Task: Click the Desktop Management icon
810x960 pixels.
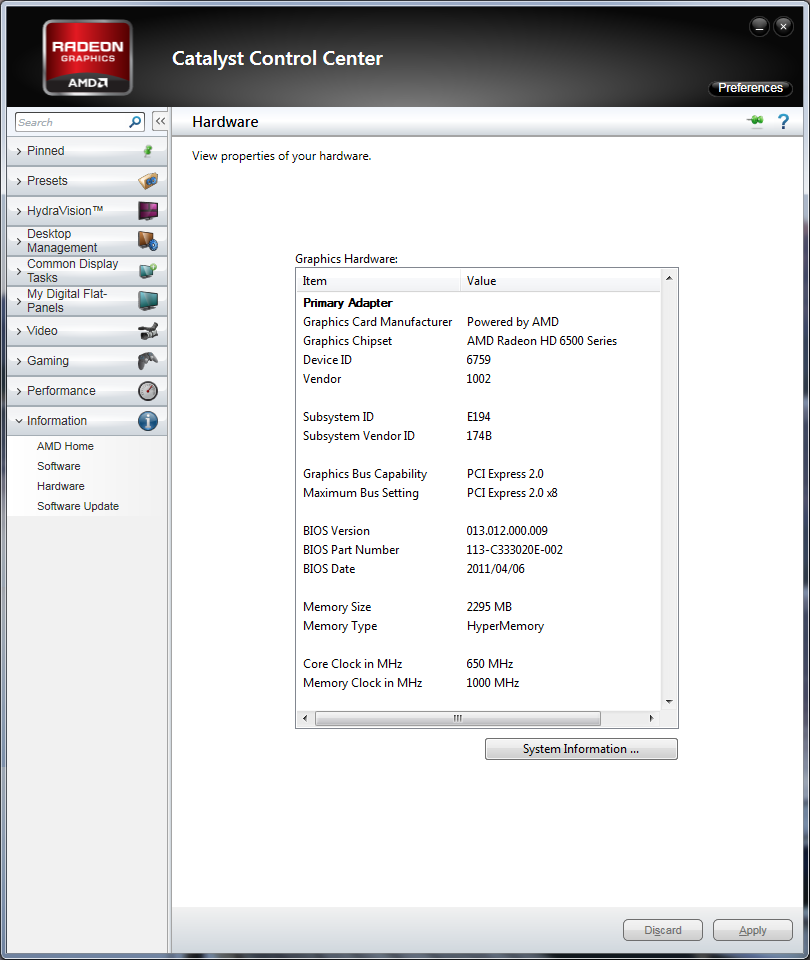Action: pos(148,241)
